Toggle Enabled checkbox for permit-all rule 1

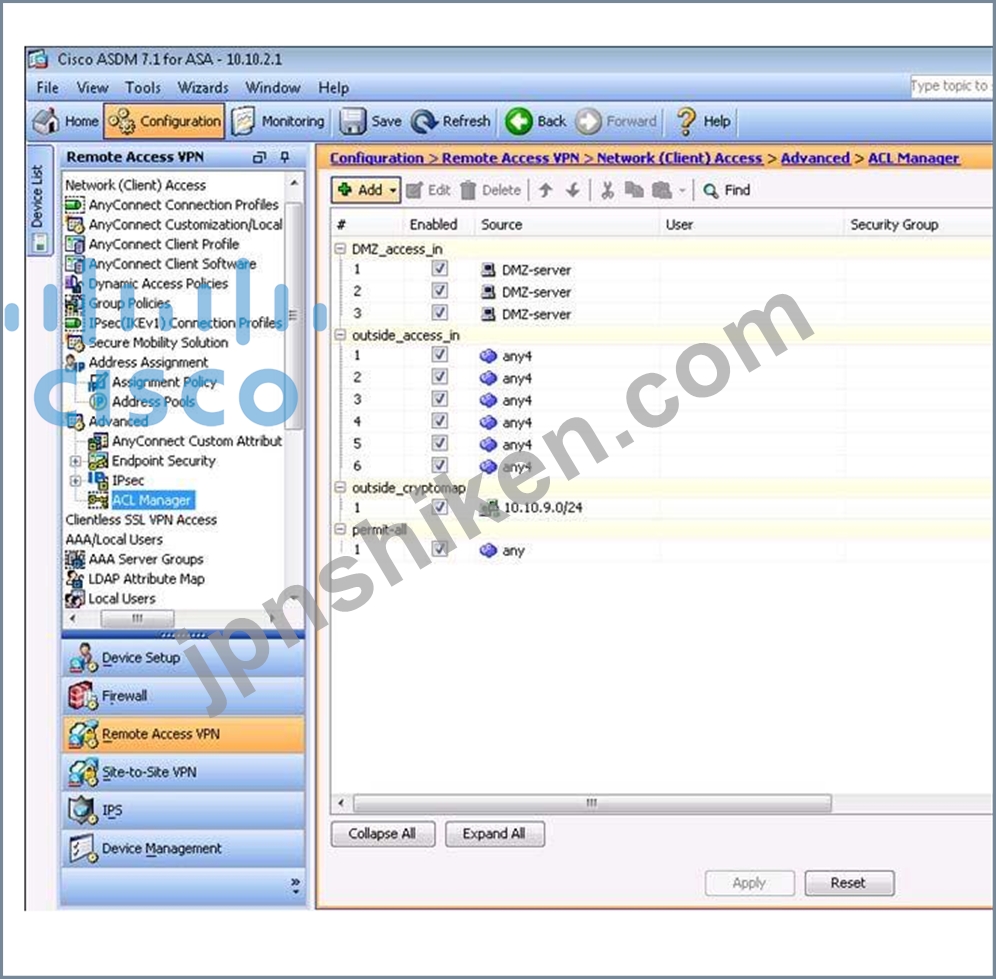[439, 549]
